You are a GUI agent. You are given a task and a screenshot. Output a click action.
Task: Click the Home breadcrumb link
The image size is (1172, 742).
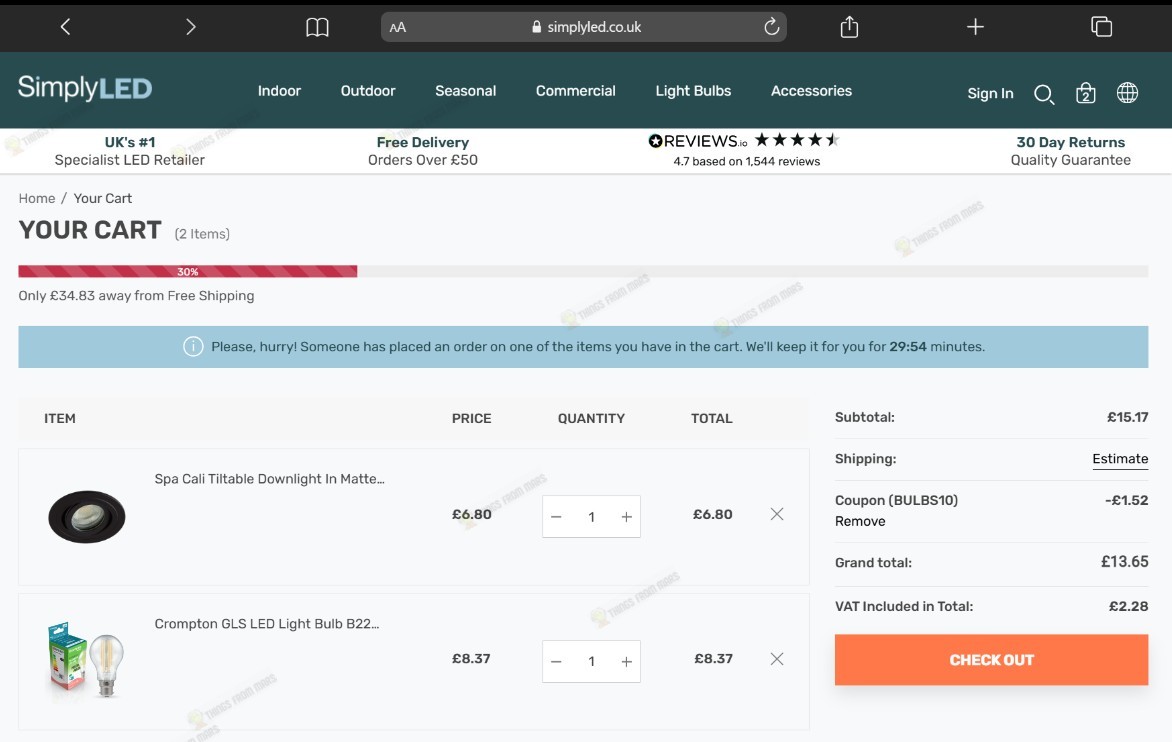[37, 198]
